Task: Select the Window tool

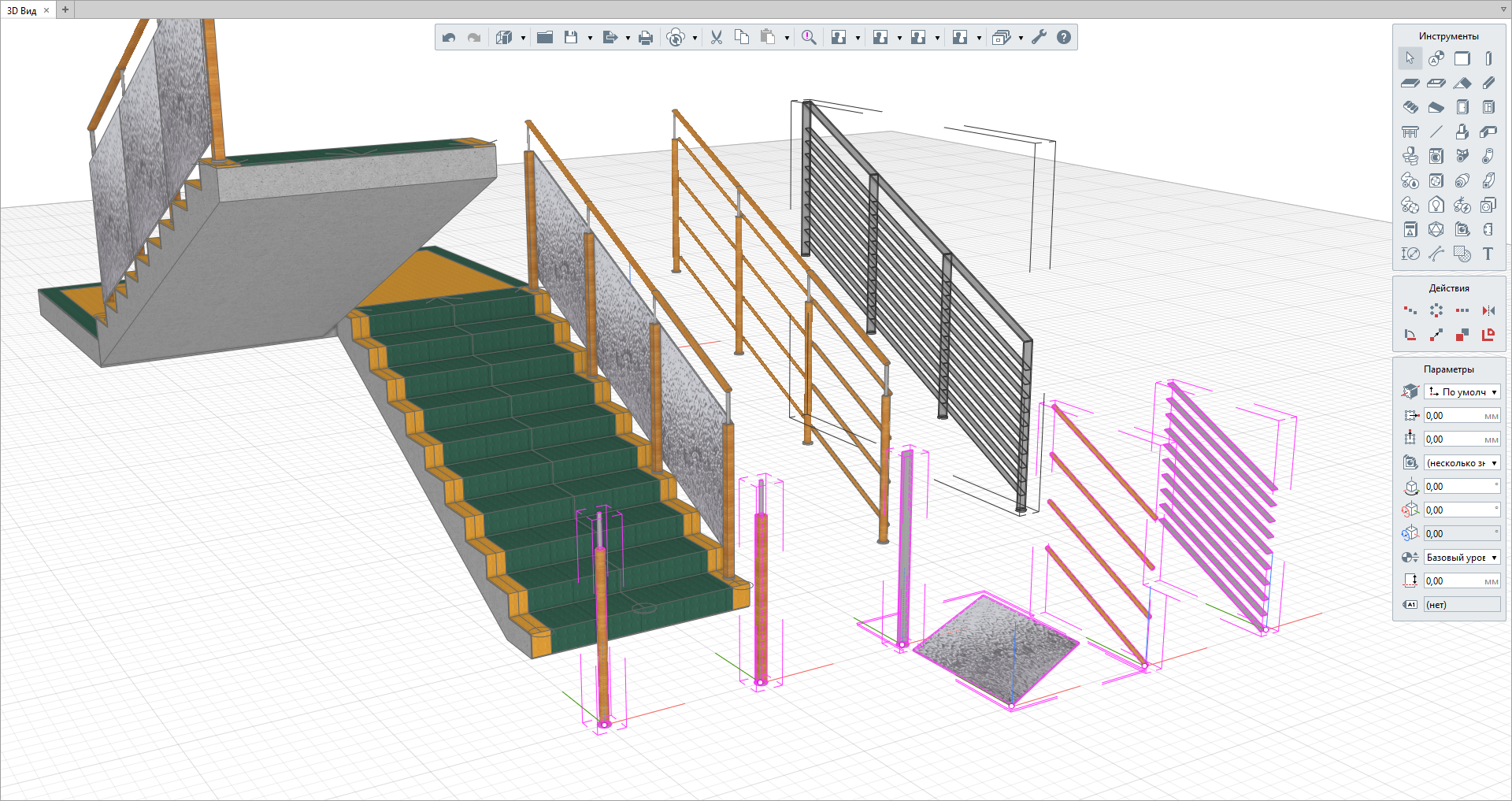Action: pyautogui.click(x=1488, y=107)
